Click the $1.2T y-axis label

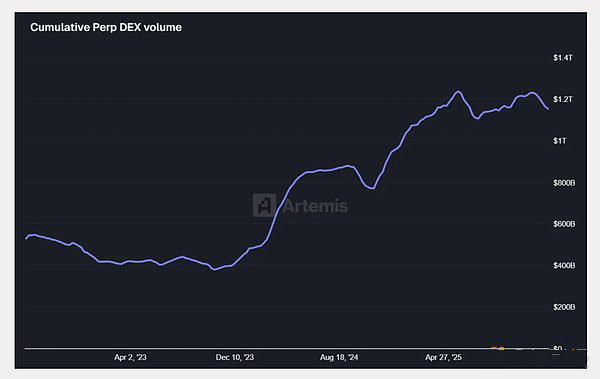pyautogui.click(x=563, y=100)
